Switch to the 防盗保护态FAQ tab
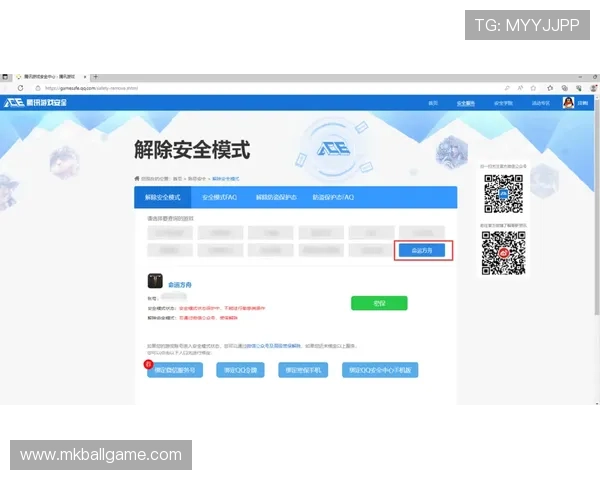Screen dimensions: 600x480 tap(333, 198)
